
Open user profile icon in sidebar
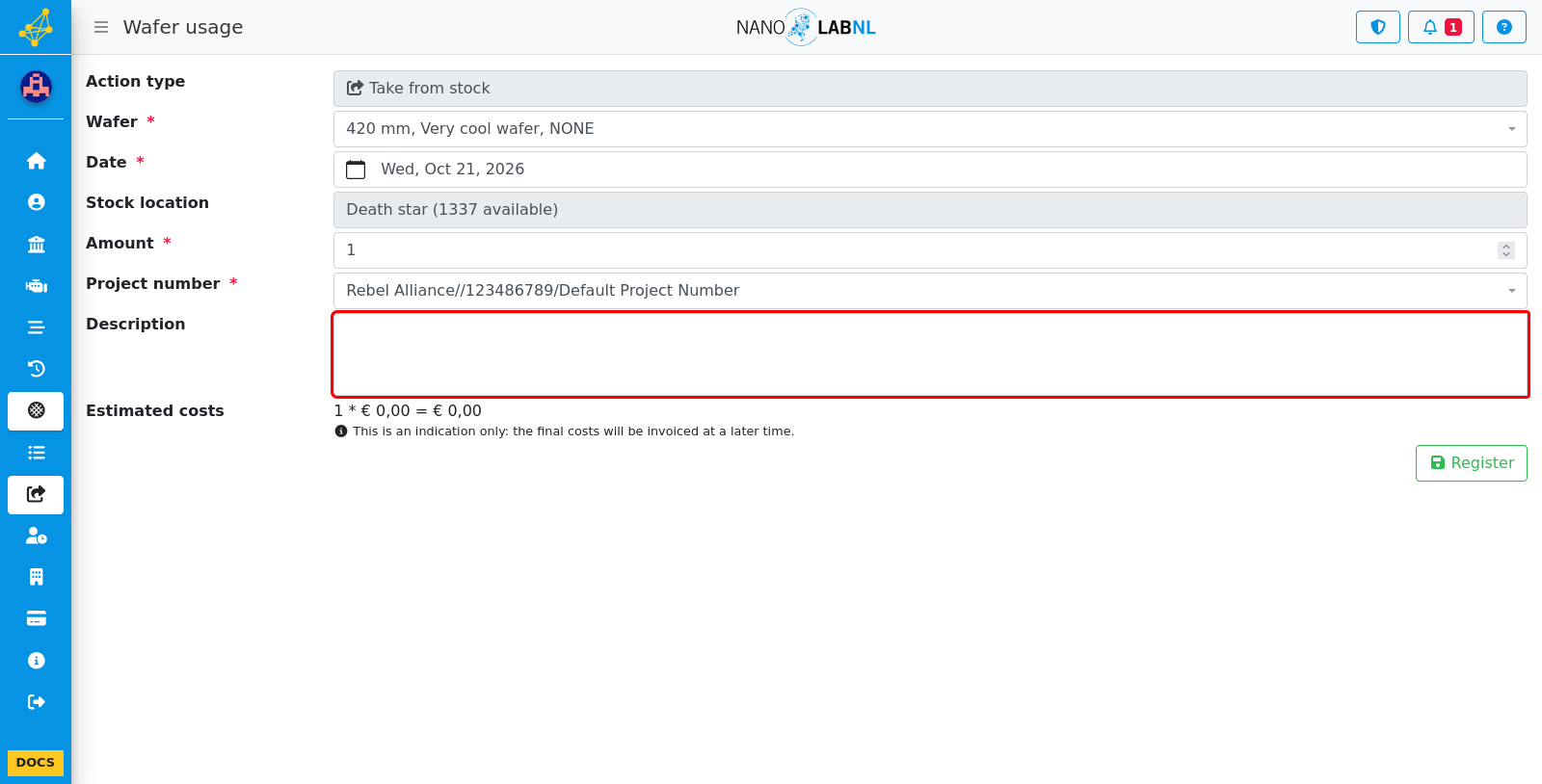36,202
